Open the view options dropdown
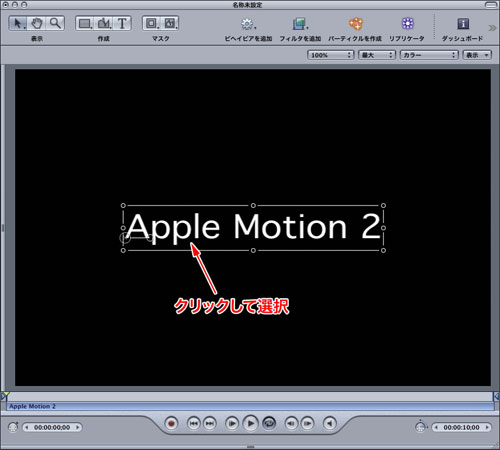The image size is (500, 450). (477, 55)
